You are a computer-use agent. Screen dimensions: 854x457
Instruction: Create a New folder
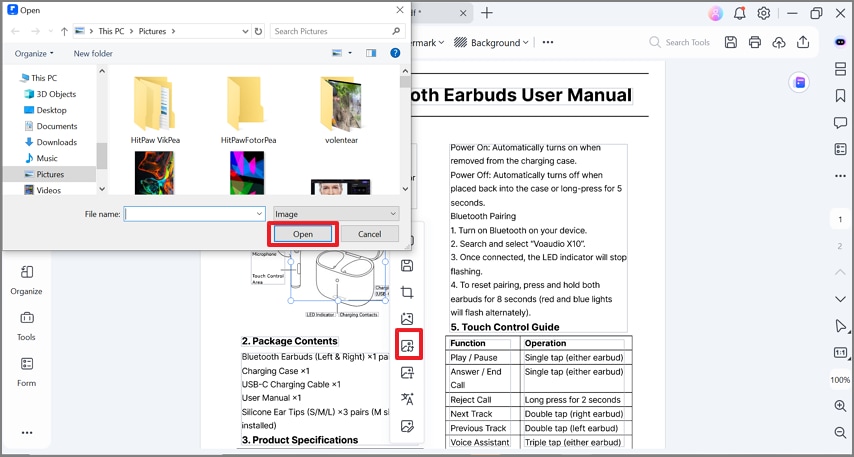coord(93,53)
